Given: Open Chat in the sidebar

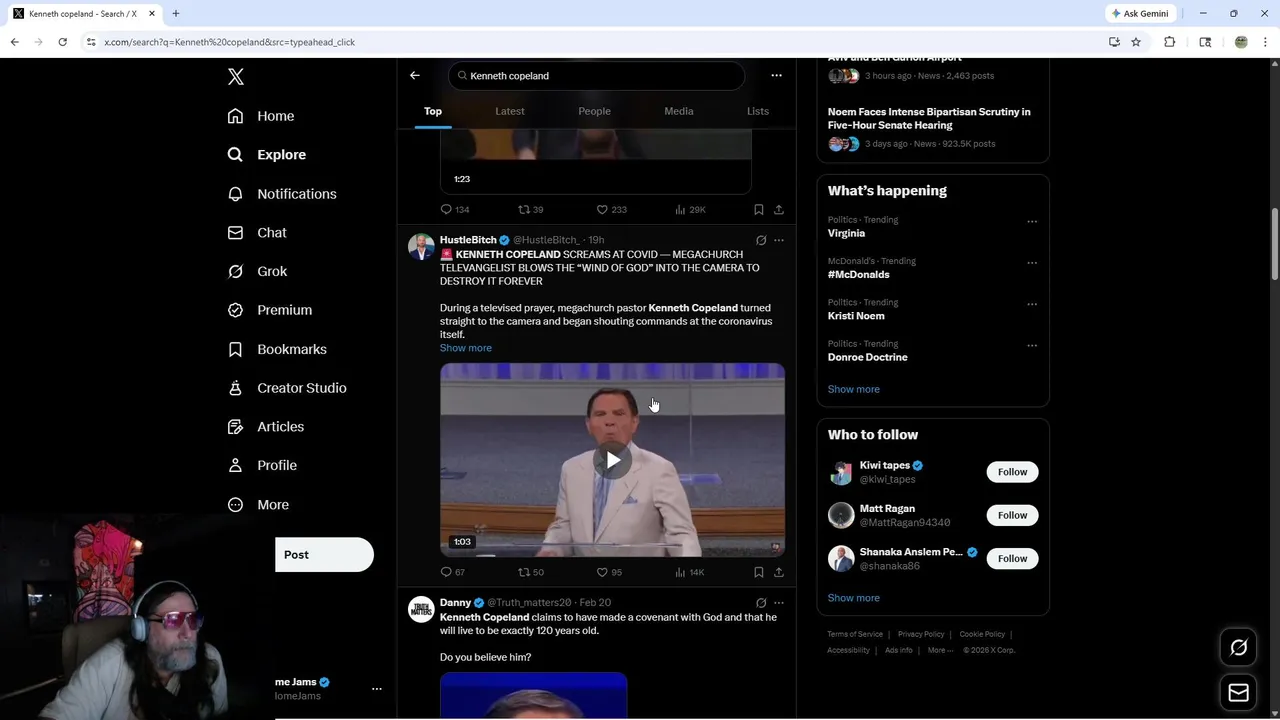Looking at the screenshot, I should (x=257, y=233).
